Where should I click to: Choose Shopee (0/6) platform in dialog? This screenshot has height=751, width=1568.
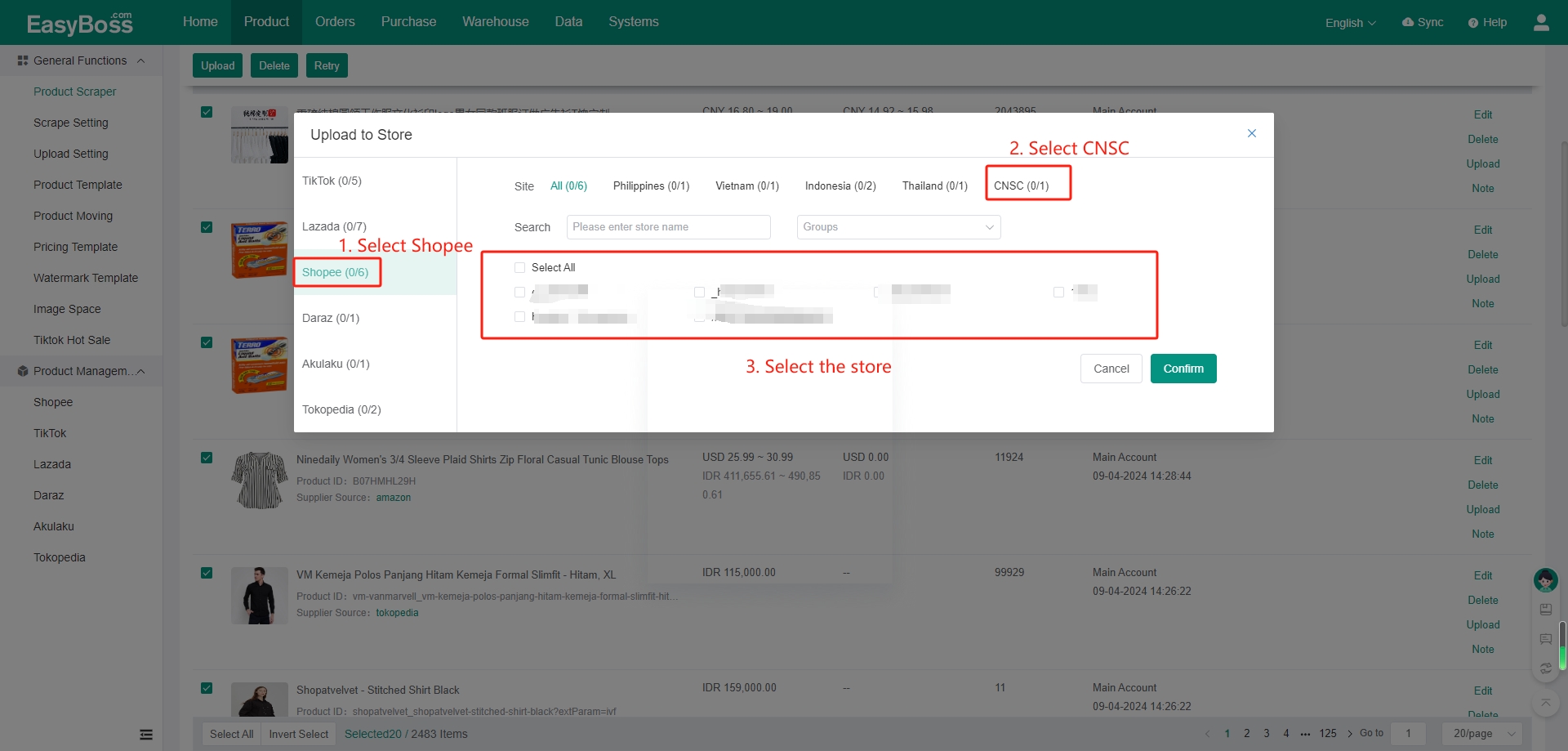point(375,272)
